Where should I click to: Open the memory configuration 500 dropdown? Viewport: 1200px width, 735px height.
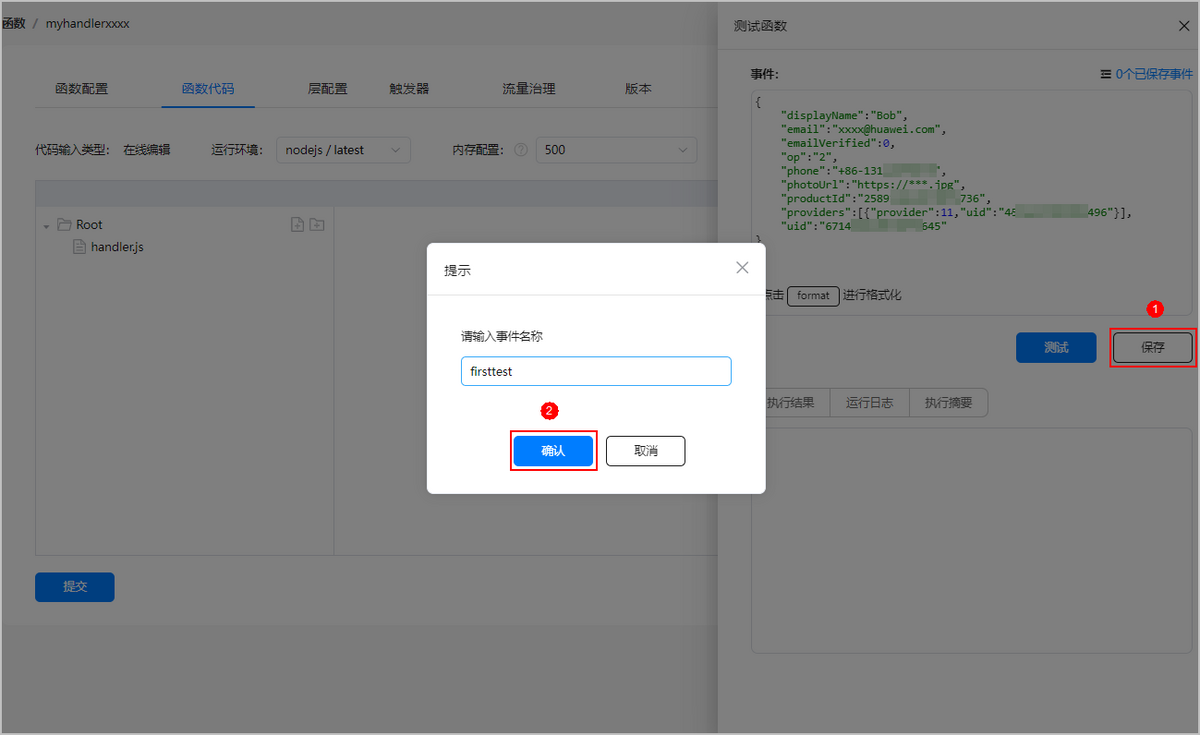click(x=616, y=150)
